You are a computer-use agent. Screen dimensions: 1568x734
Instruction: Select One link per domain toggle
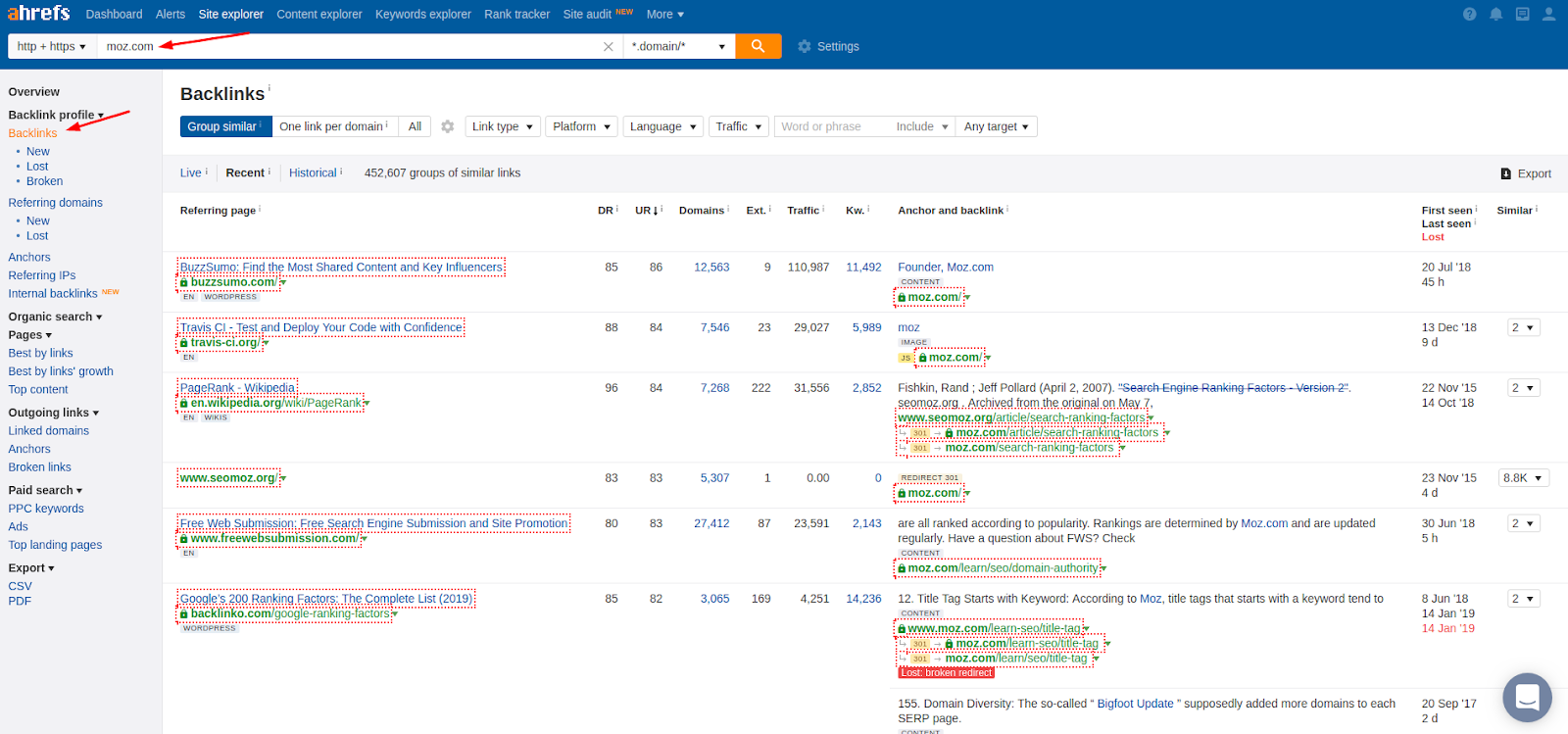(334, 126)
